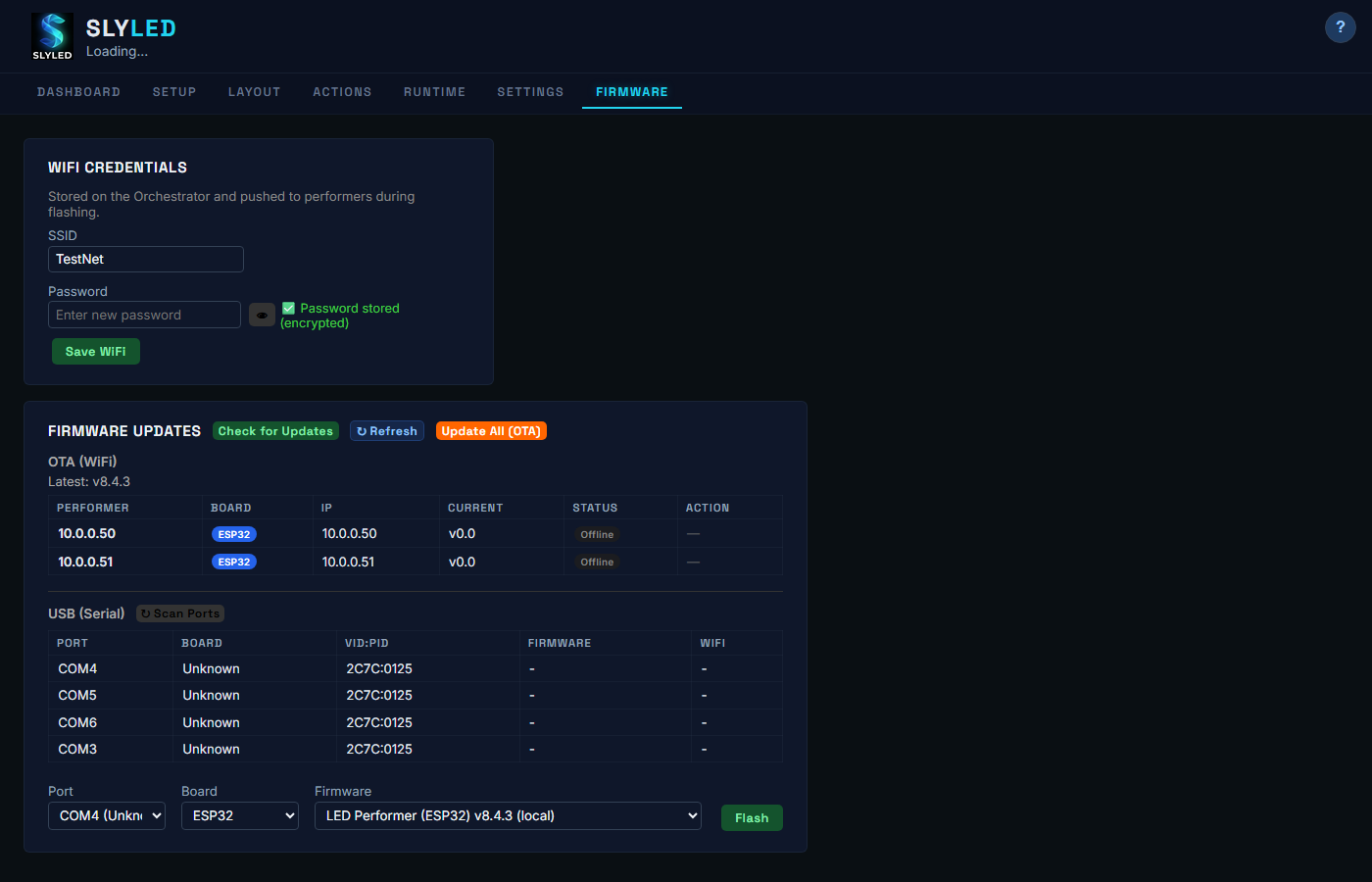The image size is (1372, 882).
Task: Open the Runtime tab
Action: click(434, 92)
